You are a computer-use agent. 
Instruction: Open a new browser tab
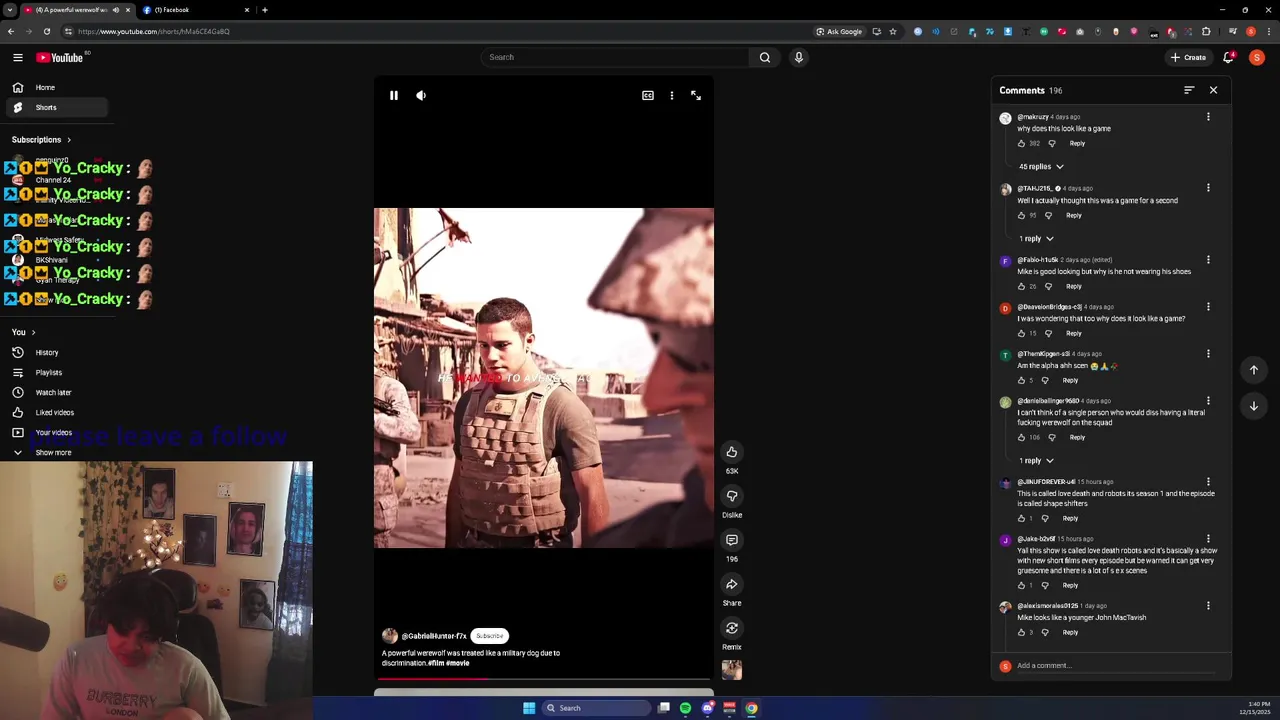coord(264,10)
